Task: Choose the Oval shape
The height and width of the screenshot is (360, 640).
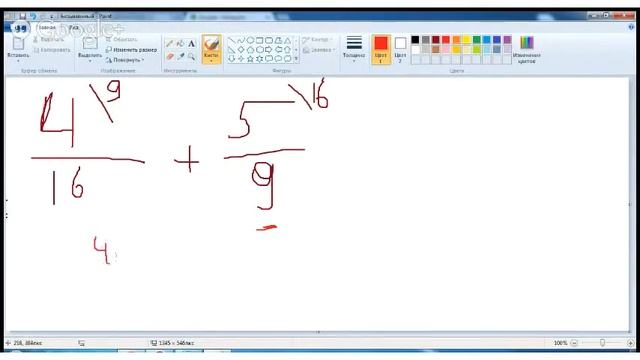Action: [x=250, y=40]
